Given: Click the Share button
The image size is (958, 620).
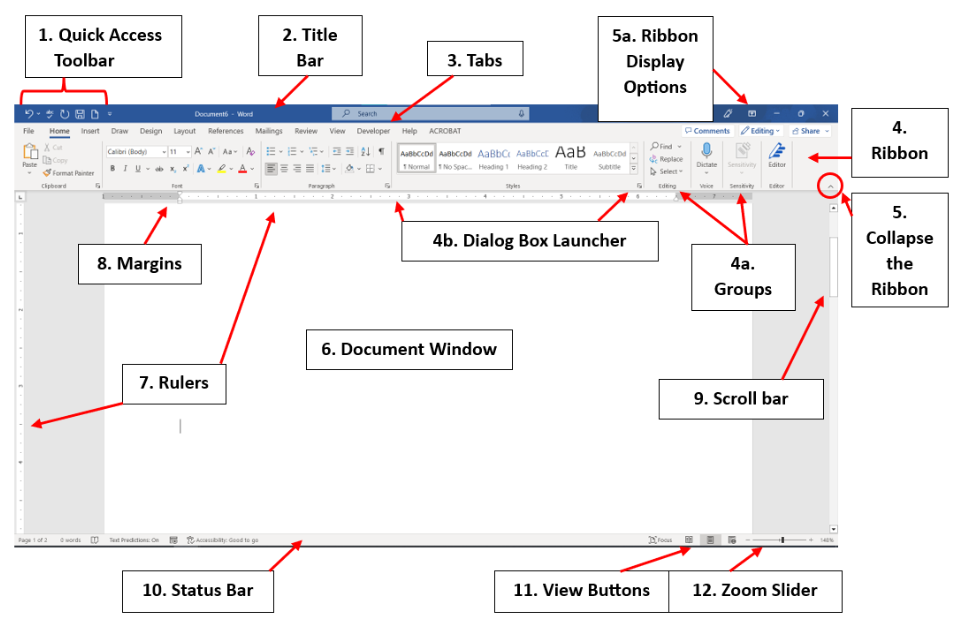Looking at the screenshot, I should pos(810,131).
